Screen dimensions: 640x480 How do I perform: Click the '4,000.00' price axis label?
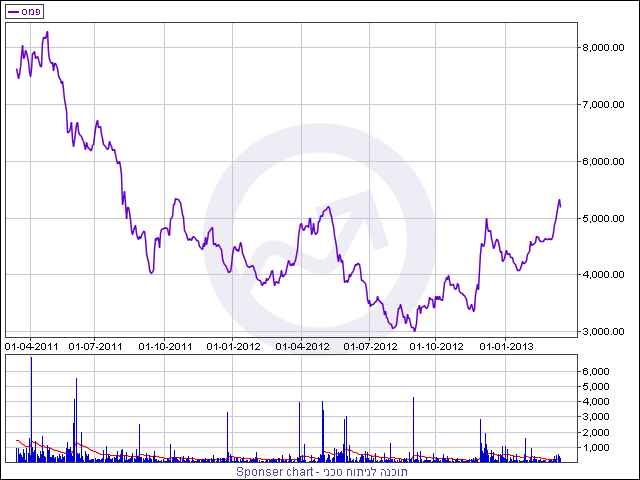click(603, 275)
